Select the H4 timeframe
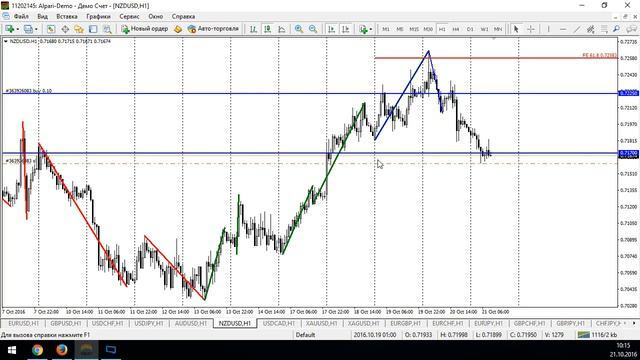Screen dimensions: 640x360 (x=456, y=29)
